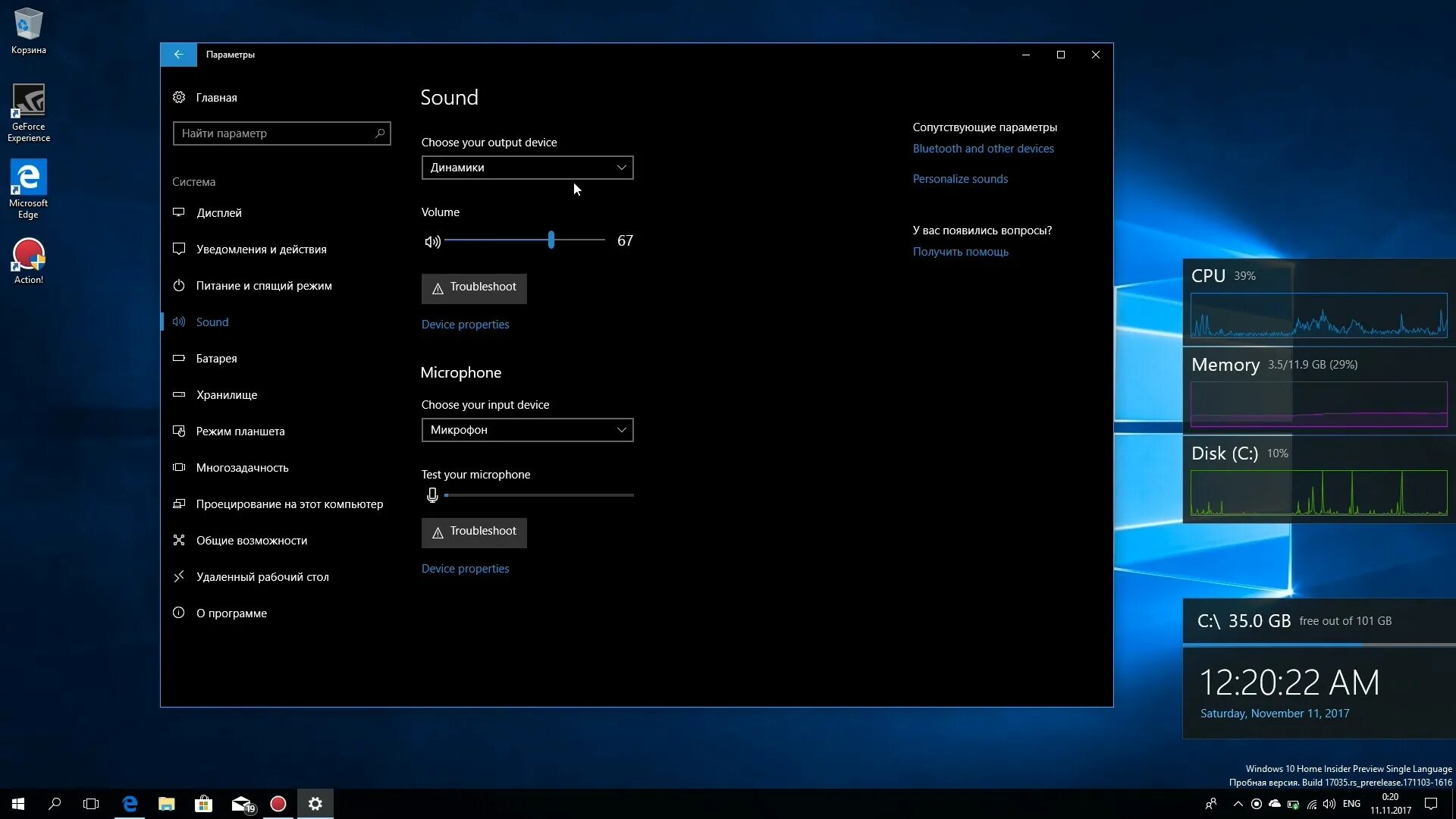Open Хранилище settings
This screenshot has width=1456, height=819.
(x=227, y=394)
